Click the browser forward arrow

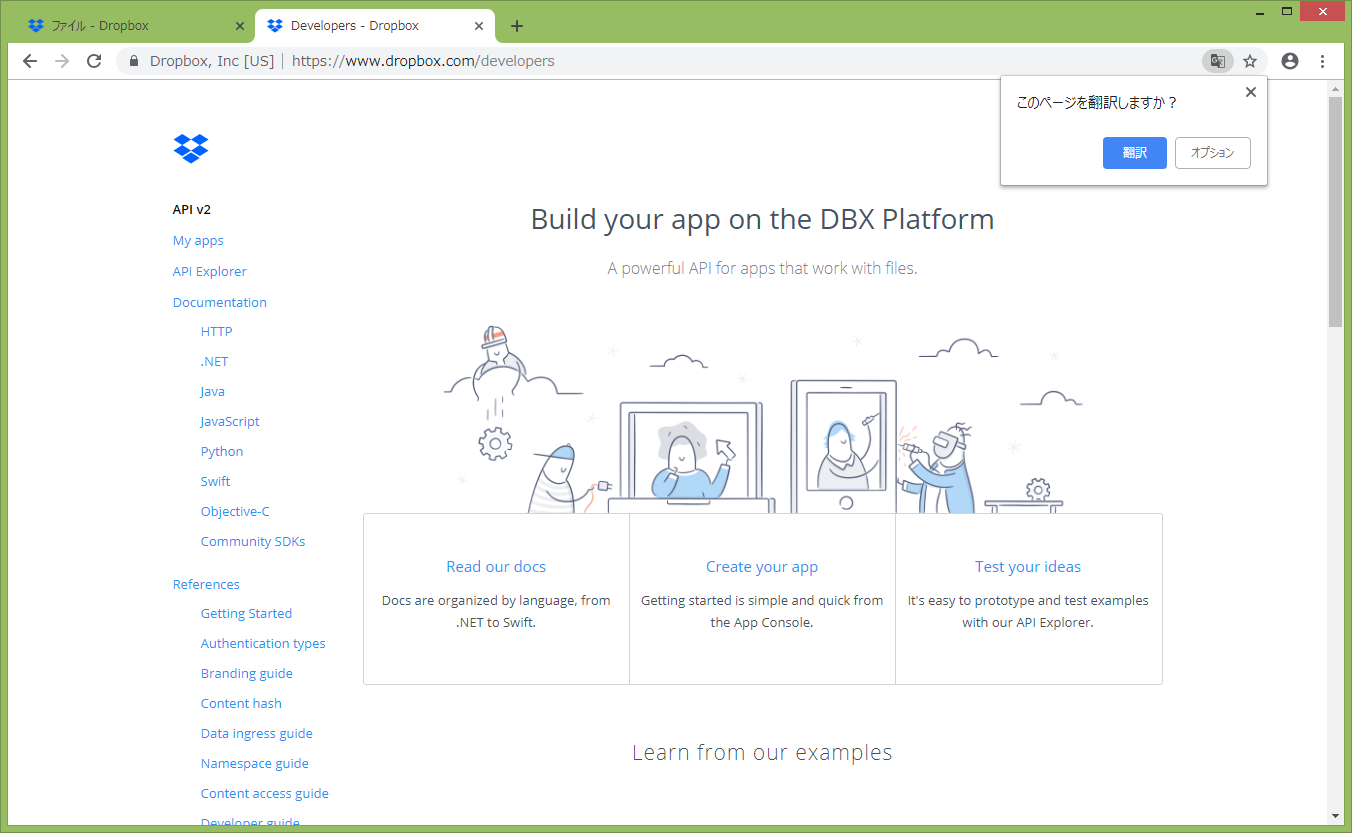click(x=62, y=61)
